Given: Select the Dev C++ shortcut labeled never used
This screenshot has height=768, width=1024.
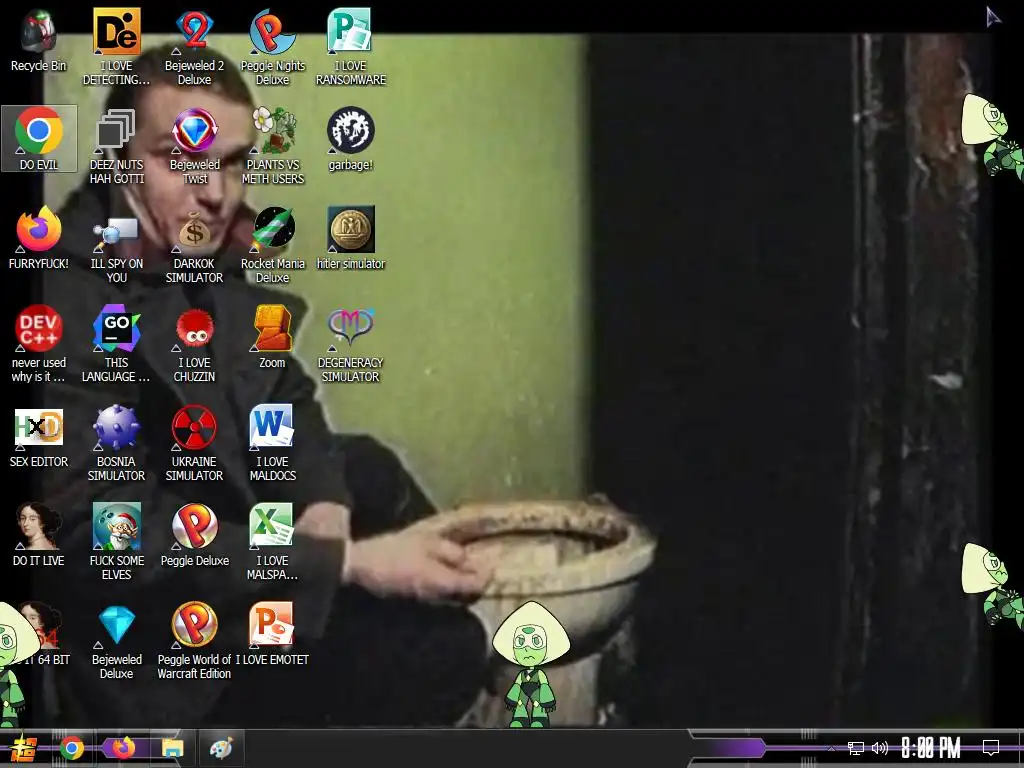Looking at the screenshot, I should 39,344.
